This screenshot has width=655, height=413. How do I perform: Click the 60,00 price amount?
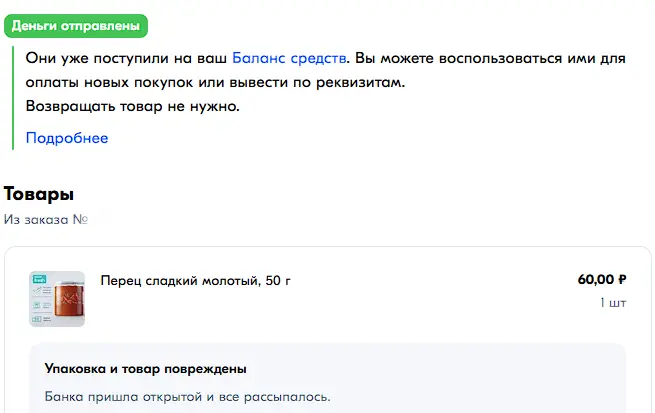(x=596, y=279)
